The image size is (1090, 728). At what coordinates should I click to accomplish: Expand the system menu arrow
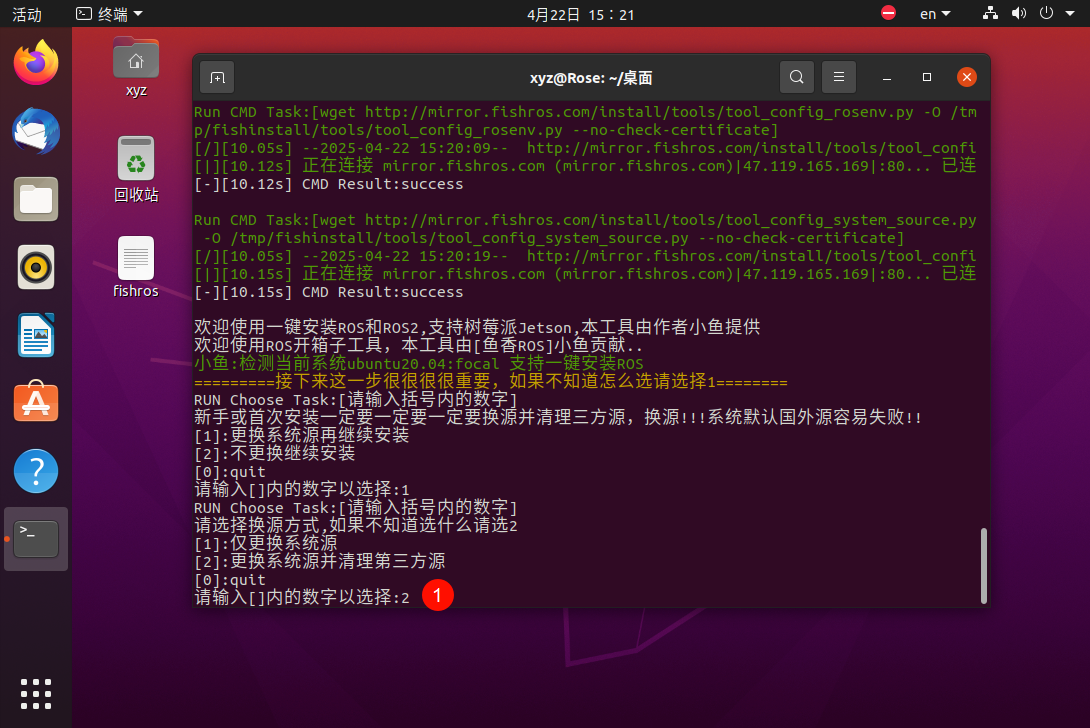point(1070,13)
